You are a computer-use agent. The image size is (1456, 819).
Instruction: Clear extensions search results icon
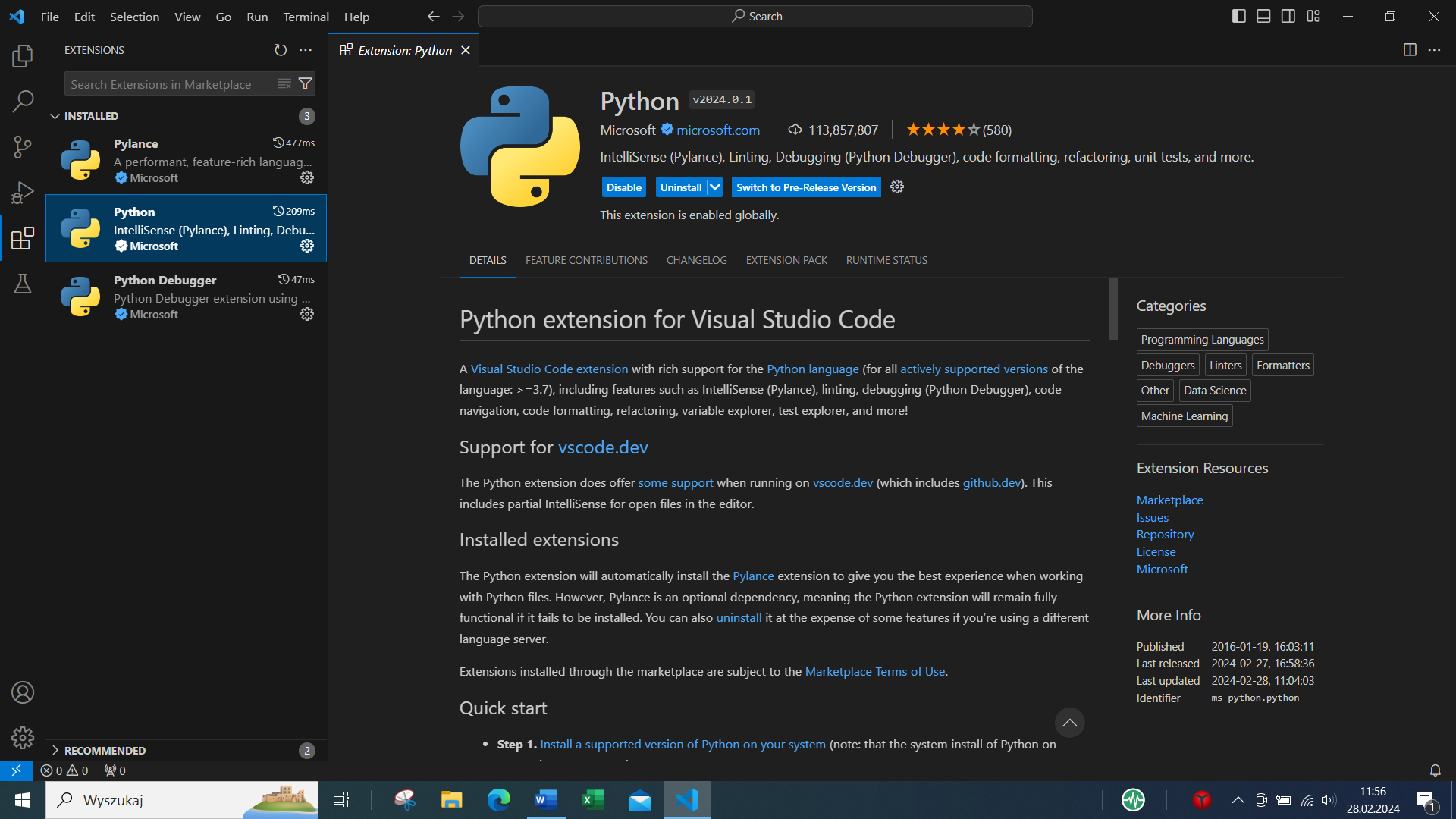284,84
